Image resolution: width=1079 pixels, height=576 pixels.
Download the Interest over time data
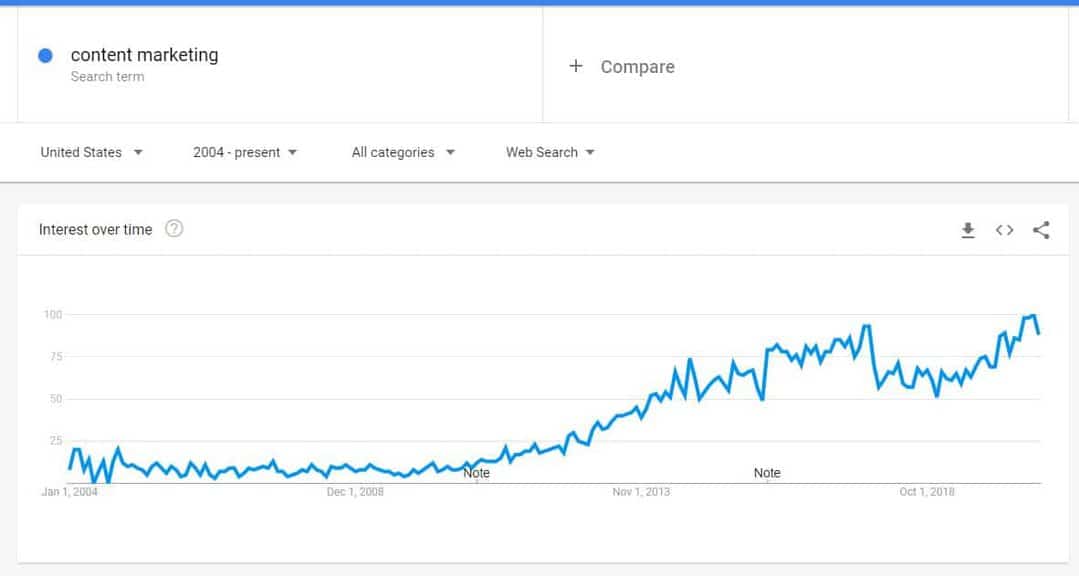(968, 230)
